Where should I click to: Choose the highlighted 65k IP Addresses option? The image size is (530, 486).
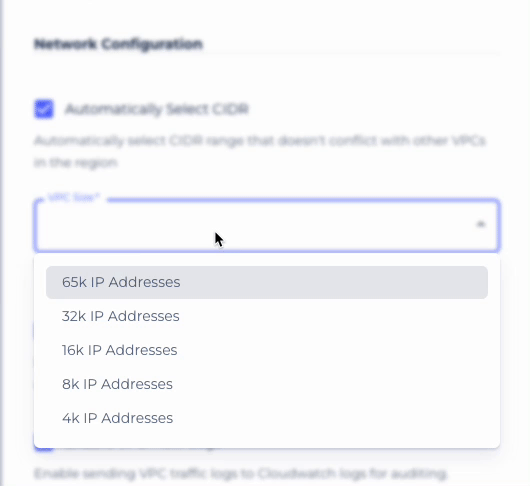pos(267,282)
